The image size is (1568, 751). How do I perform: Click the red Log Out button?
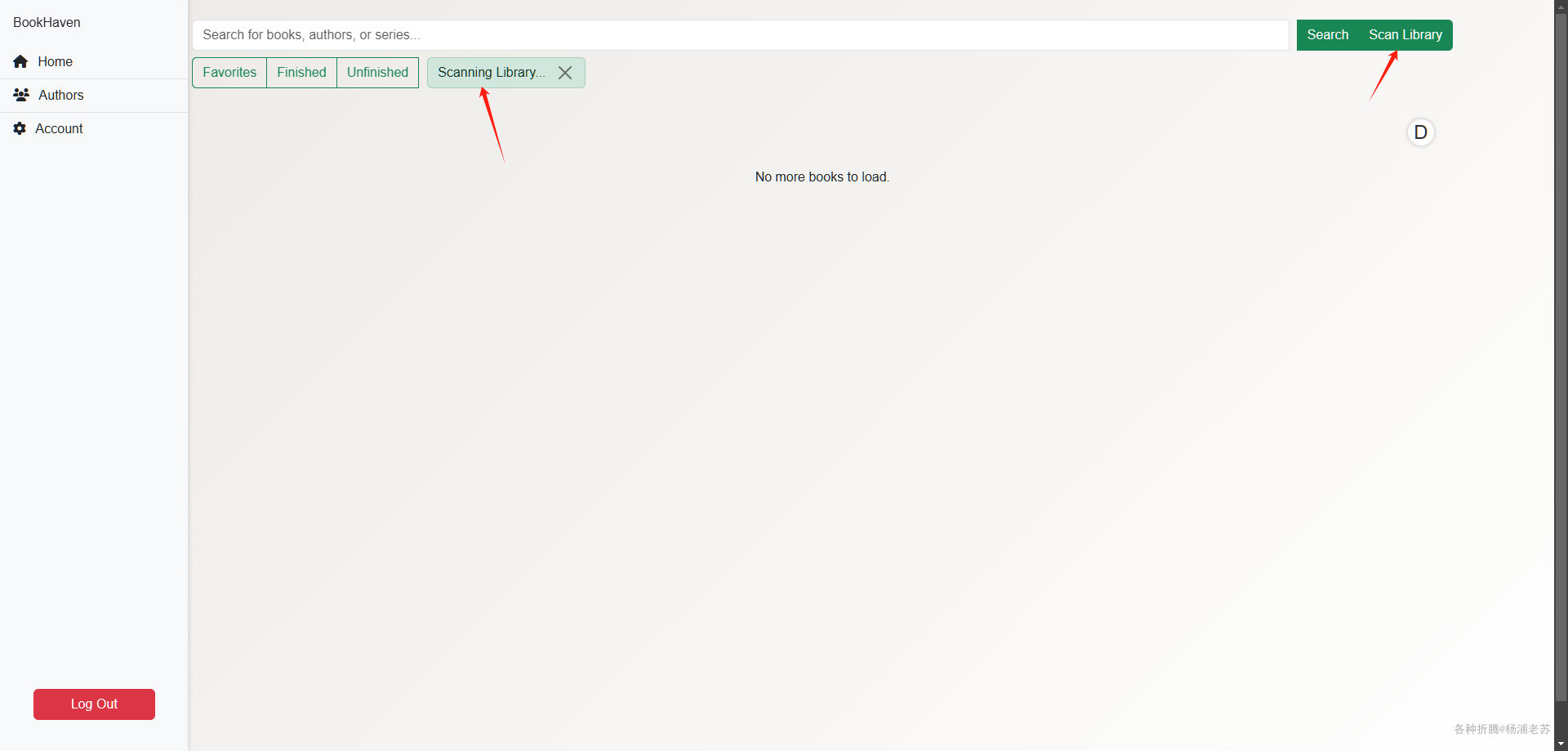click(x=94, y=704)
